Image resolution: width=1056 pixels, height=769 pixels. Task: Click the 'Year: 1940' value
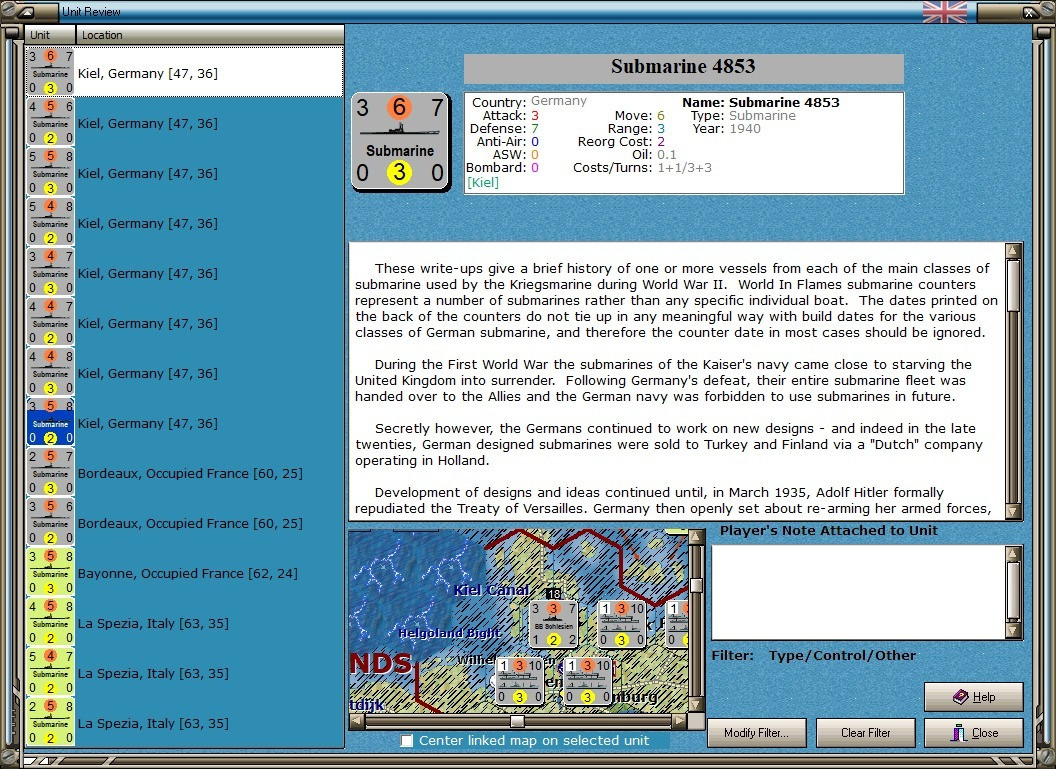[x=745, y=129]
